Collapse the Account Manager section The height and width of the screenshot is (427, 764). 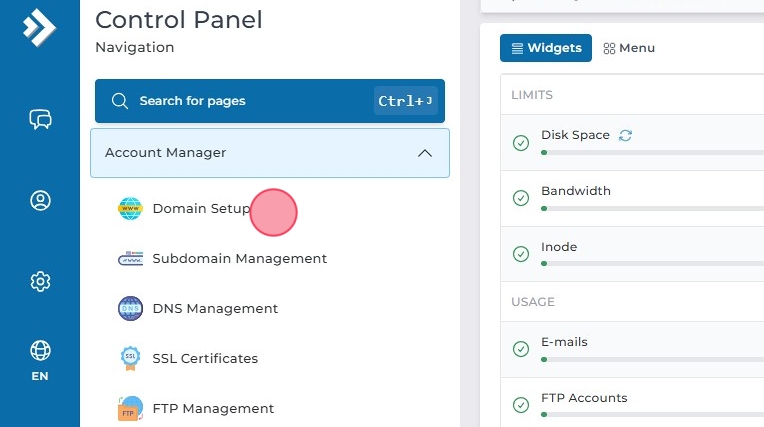424,153
